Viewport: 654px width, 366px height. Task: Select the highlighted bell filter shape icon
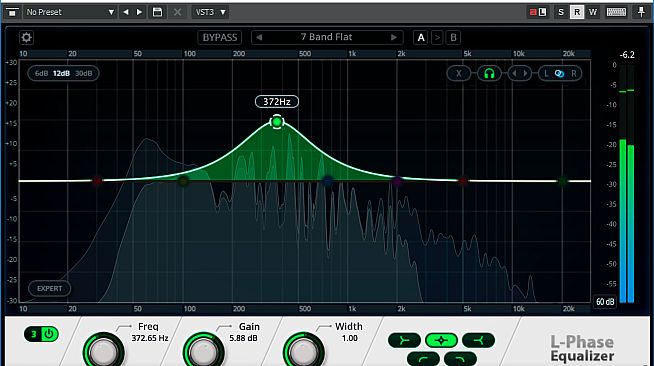coord(441,341)
